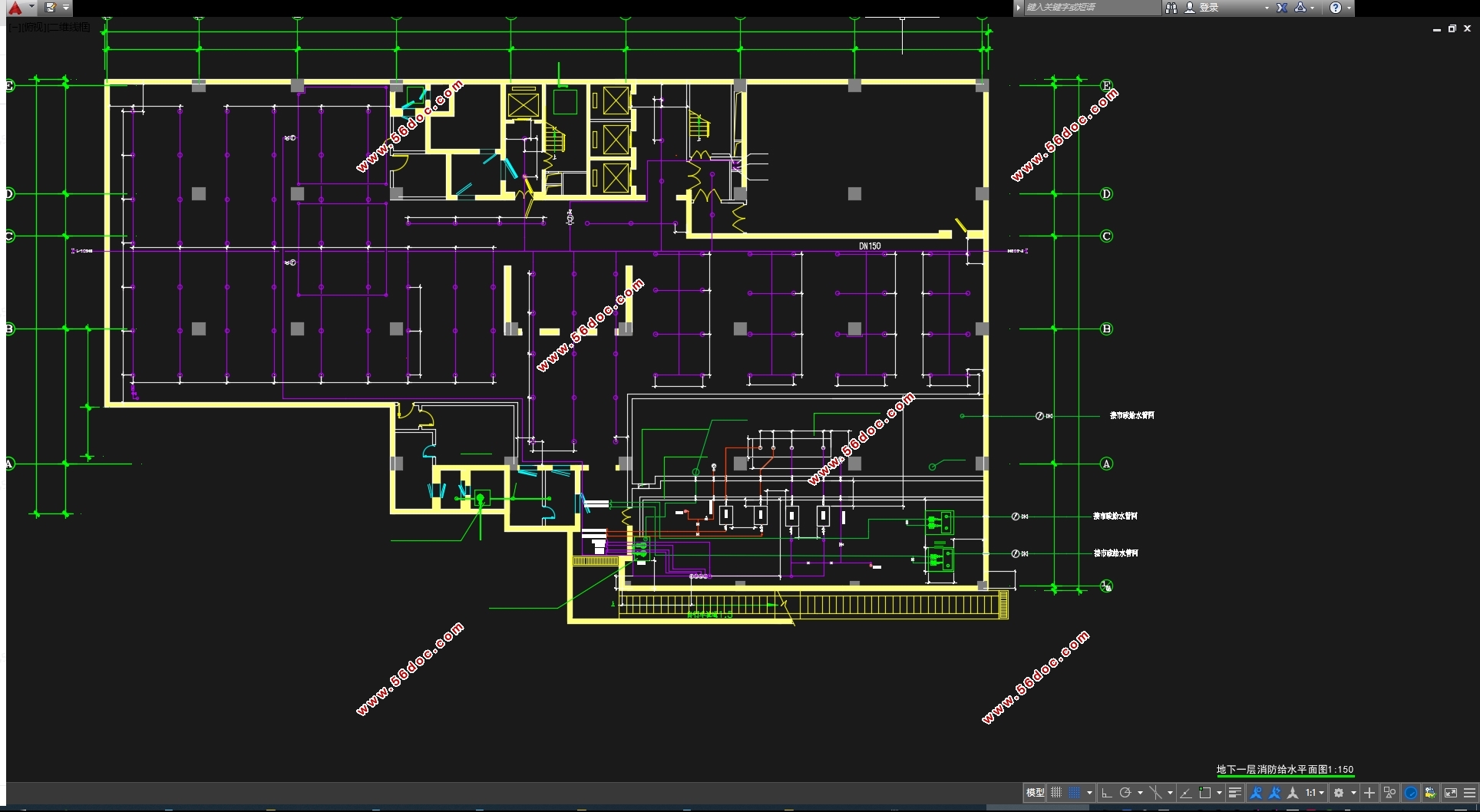Viewport: 1480px width, 812px height.
Task: Click the lineweight display icon
Action: click(1234, 793)
